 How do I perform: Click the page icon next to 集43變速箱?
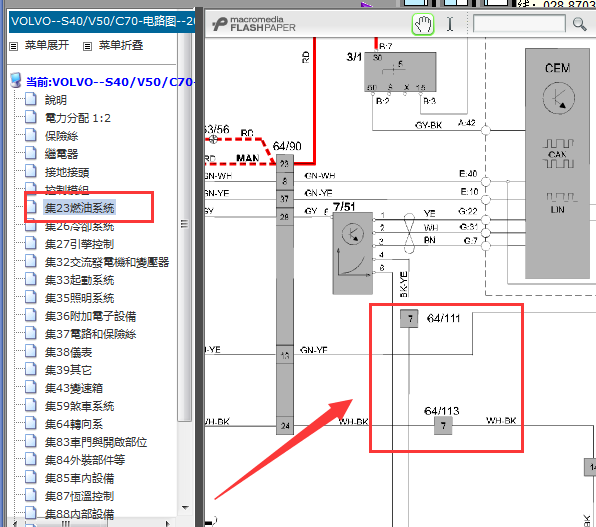coord(31,387)
